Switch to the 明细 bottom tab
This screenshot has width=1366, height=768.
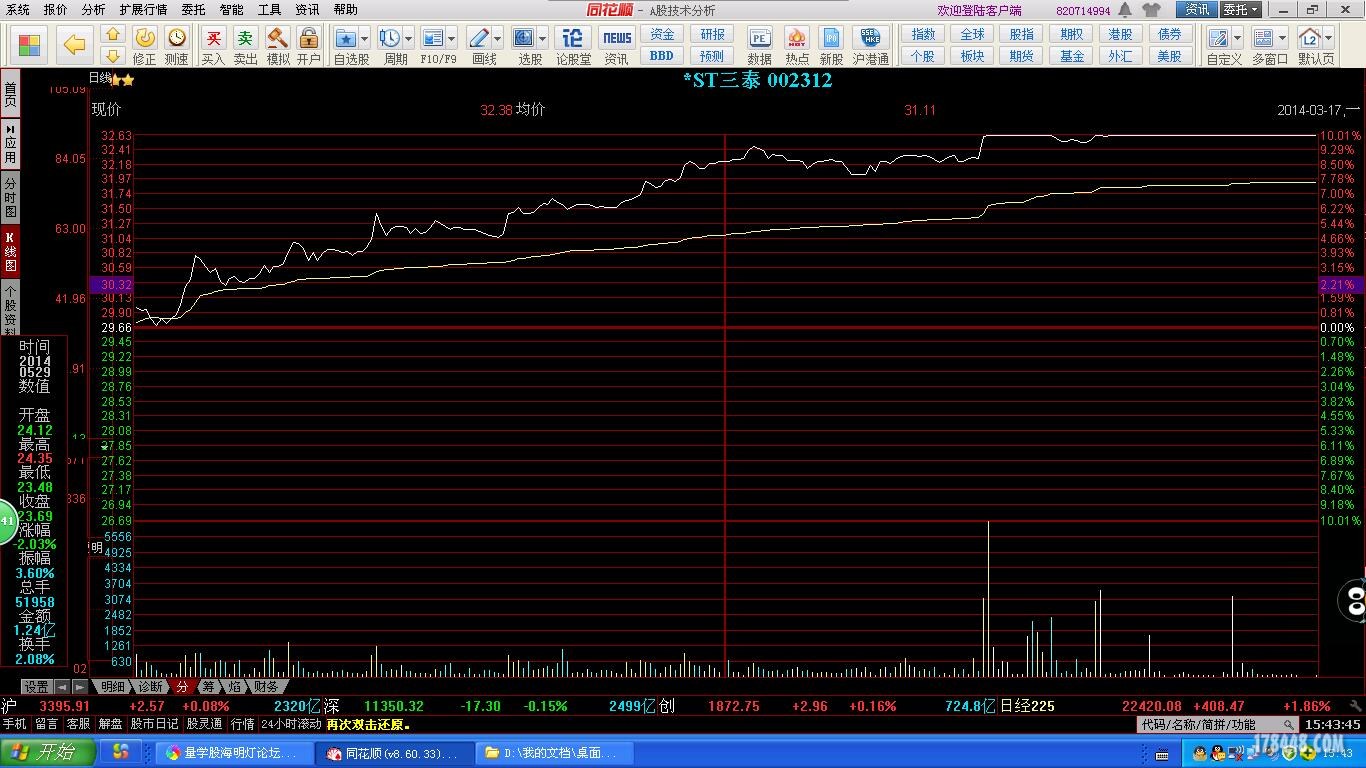(112, 687)
